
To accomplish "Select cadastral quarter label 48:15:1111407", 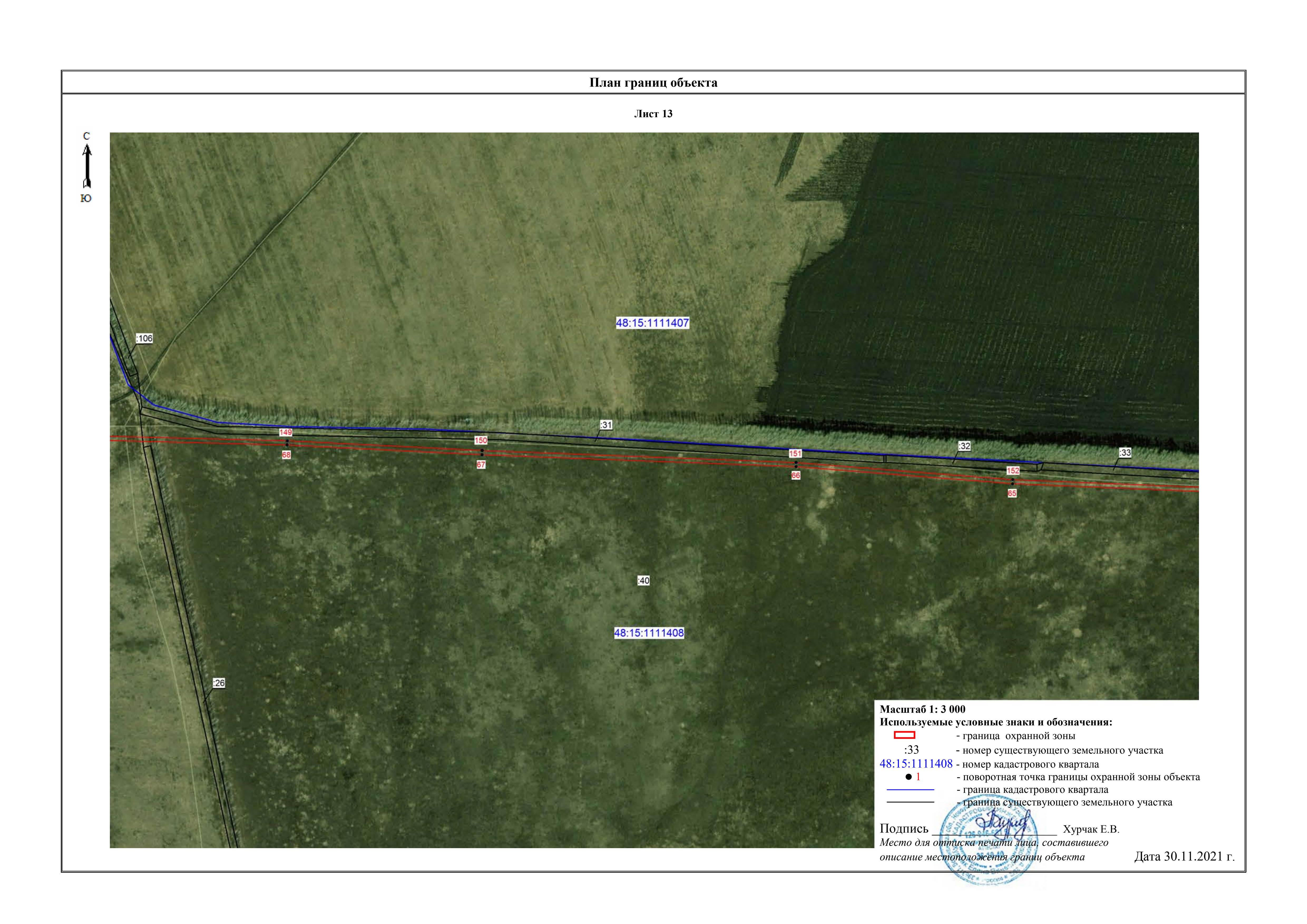I will coord(652,323).
